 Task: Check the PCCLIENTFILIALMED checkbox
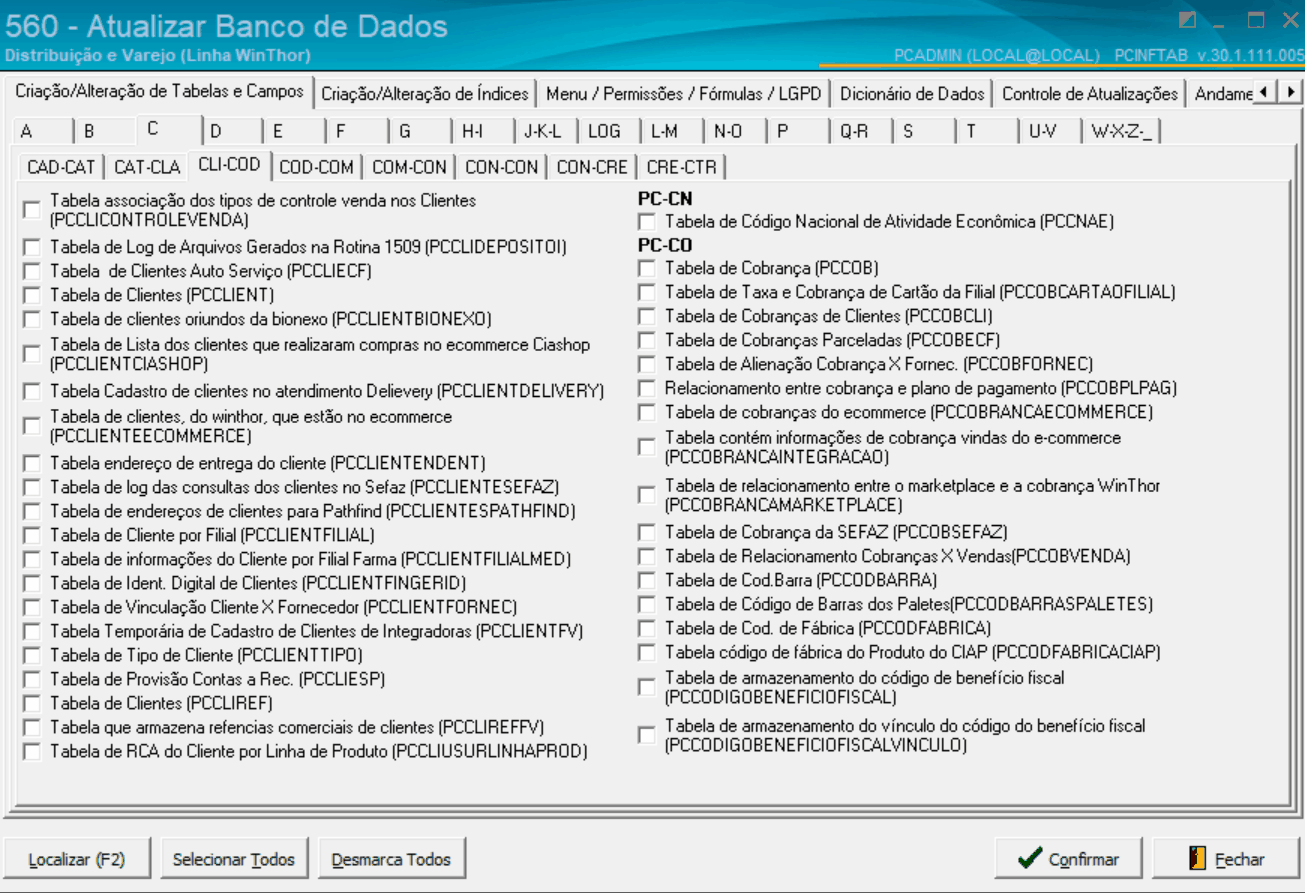pyautogui.click(x=32, y=559)
